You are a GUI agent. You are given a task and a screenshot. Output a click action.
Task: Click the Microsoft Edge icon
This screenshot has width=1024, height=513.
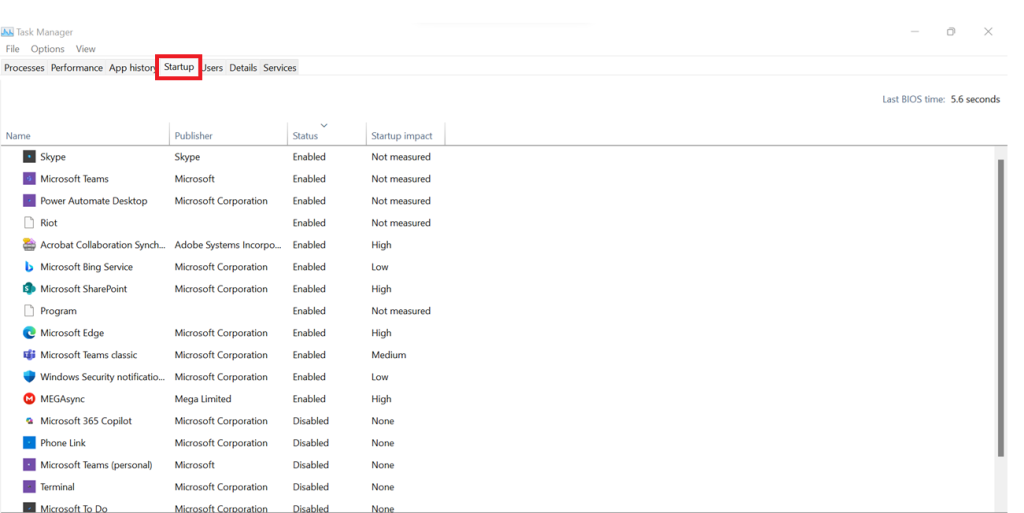[29, 333]
